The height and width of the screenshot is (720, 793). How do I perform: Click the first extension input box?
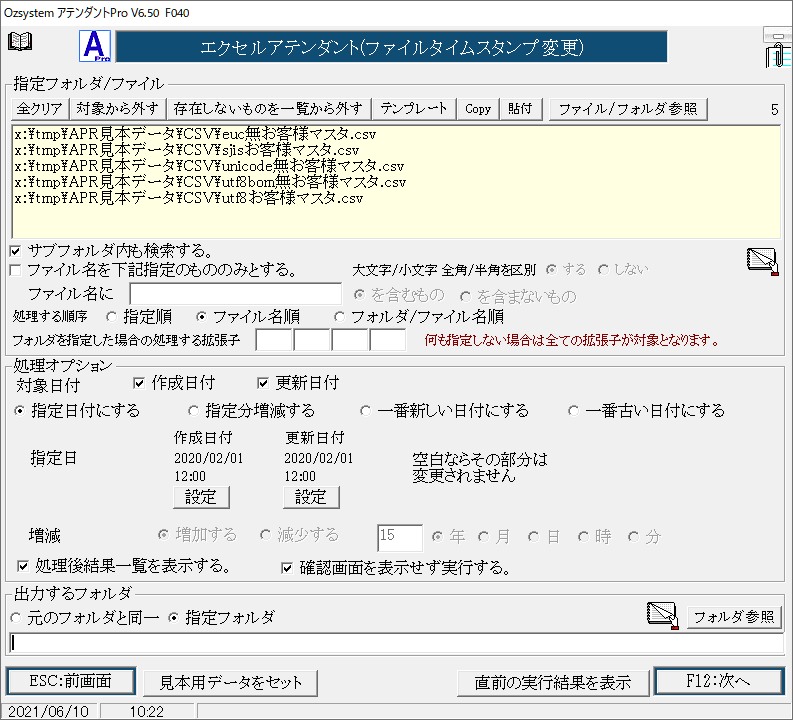(274, 340)
